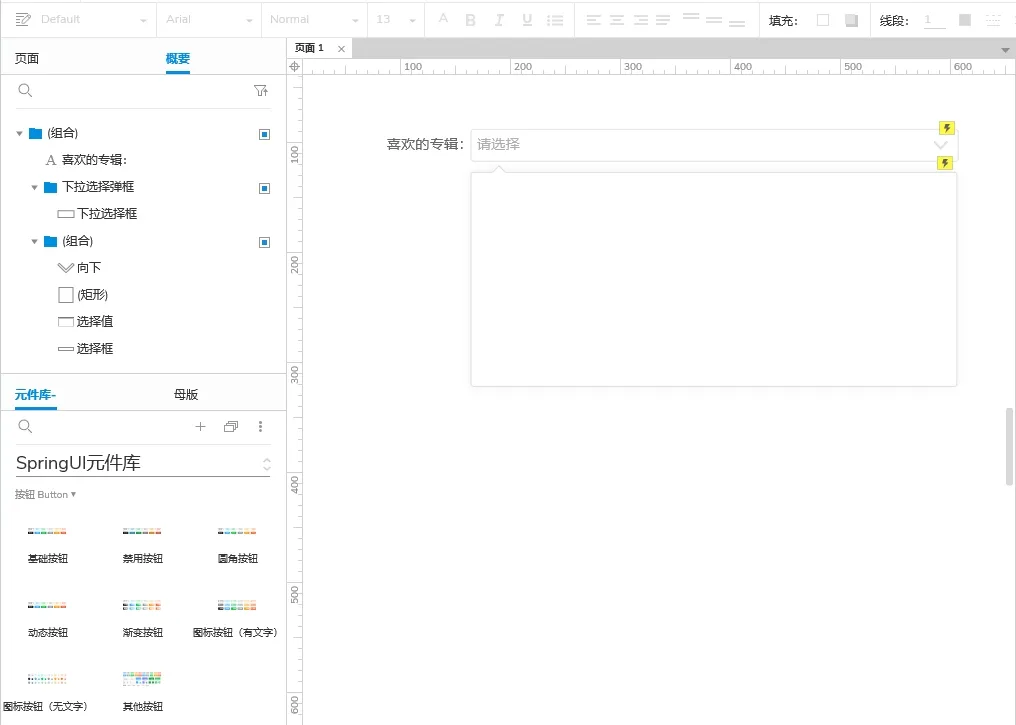Viewport: 1016px width, 725px height.
Task: Select the 喜欢的专辑: text item in outline
Action: coord(94,160)
